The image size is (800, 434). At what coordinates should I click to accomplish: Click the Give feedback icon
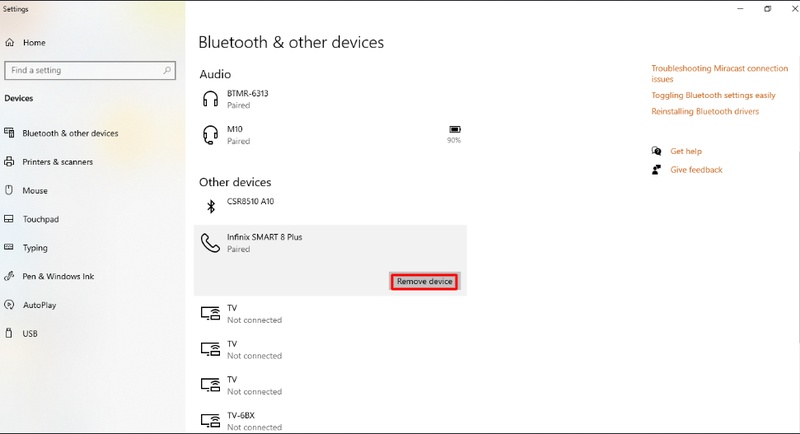(657, 170)
